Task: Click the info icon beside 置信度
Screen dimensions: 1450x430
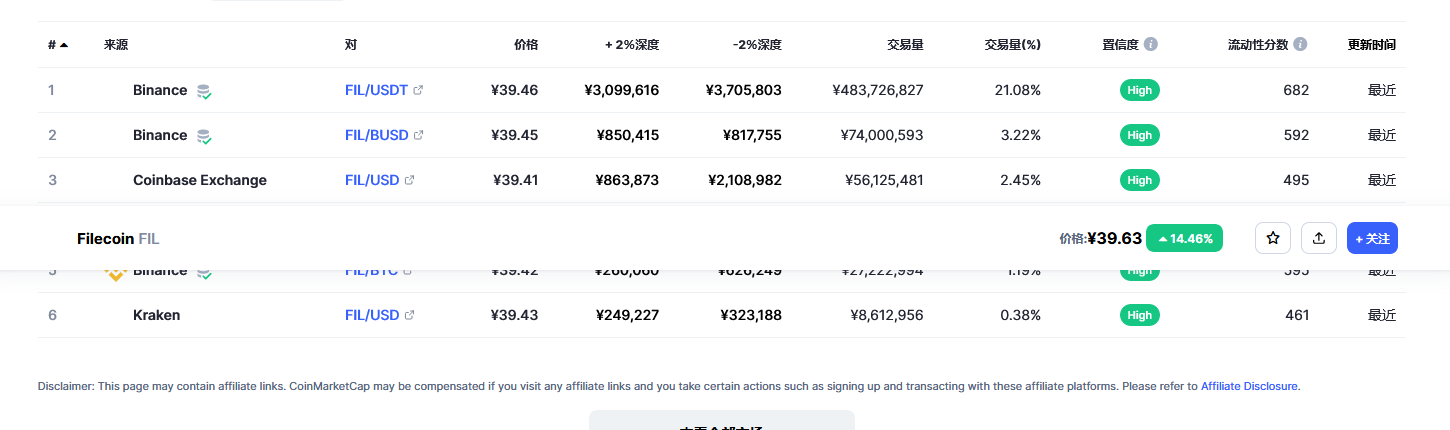Action: (1151, 45)
